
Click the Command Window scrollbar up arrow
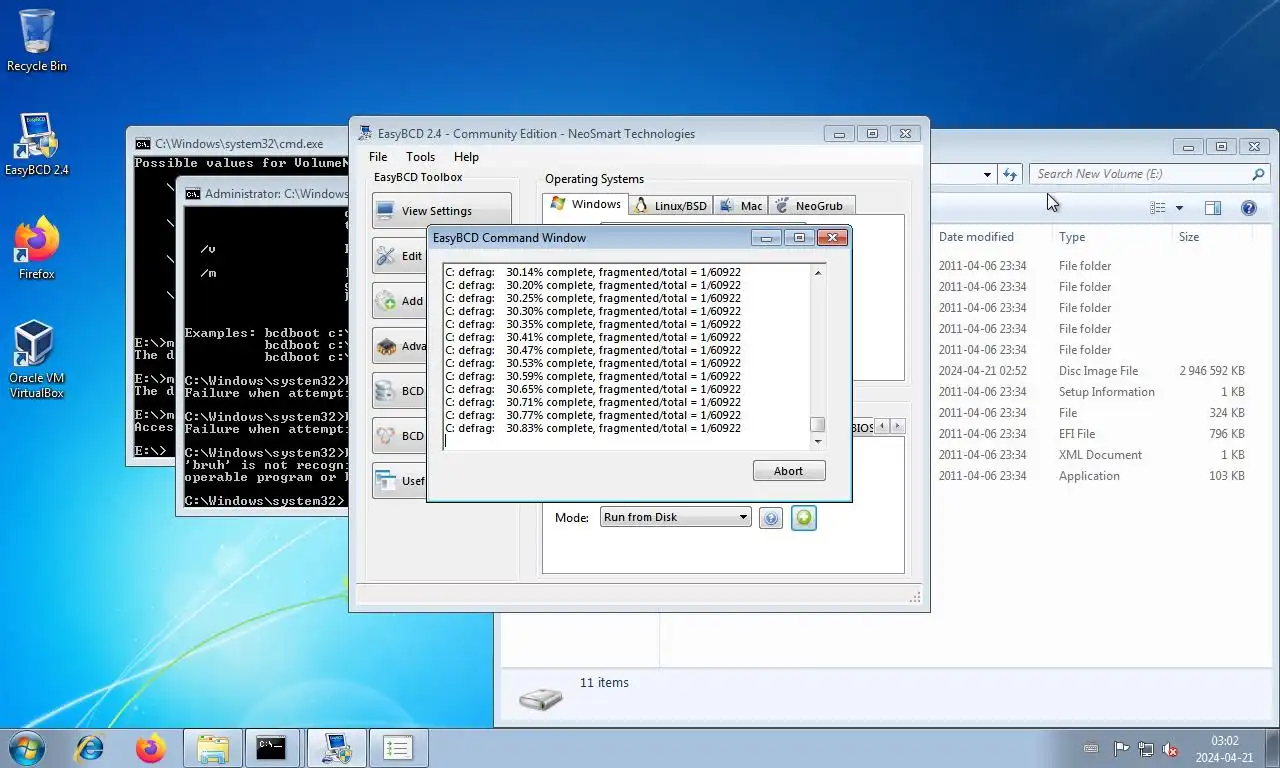click(x=818, y=273)
